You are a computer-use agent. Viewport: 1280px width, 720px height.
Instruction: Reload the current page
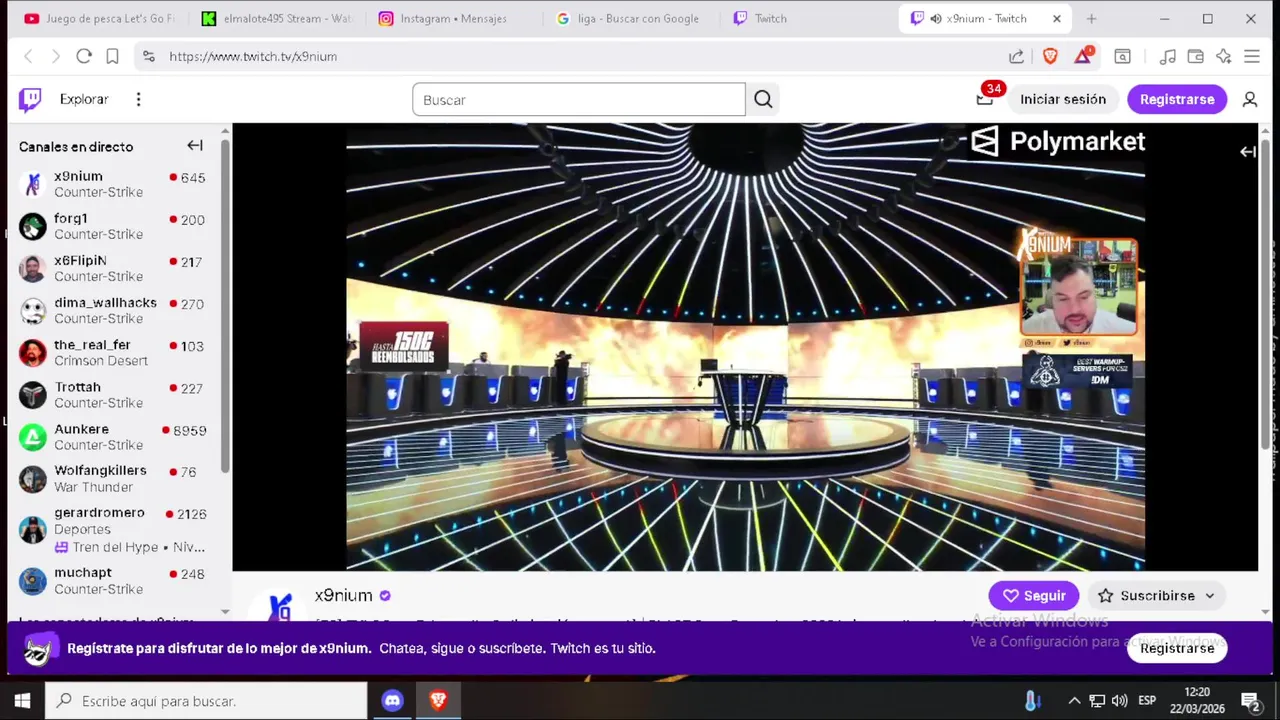tap(84, 56)
